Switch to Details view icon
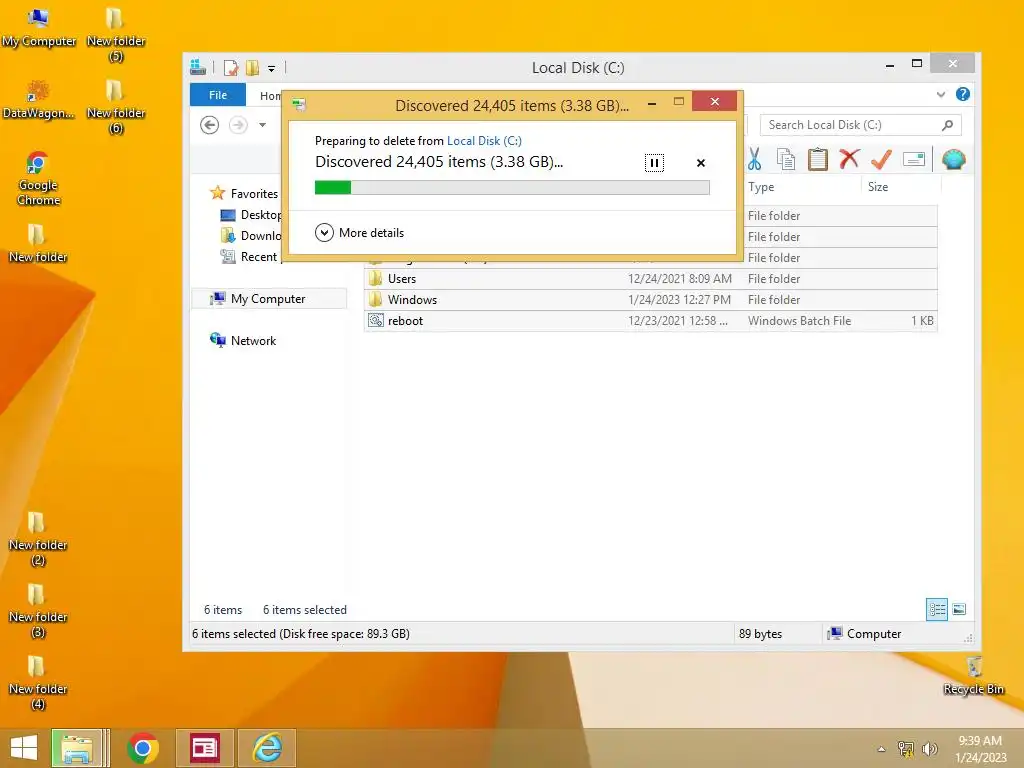Viewport: 1024px width, 768px height. [x=937, y=609]
